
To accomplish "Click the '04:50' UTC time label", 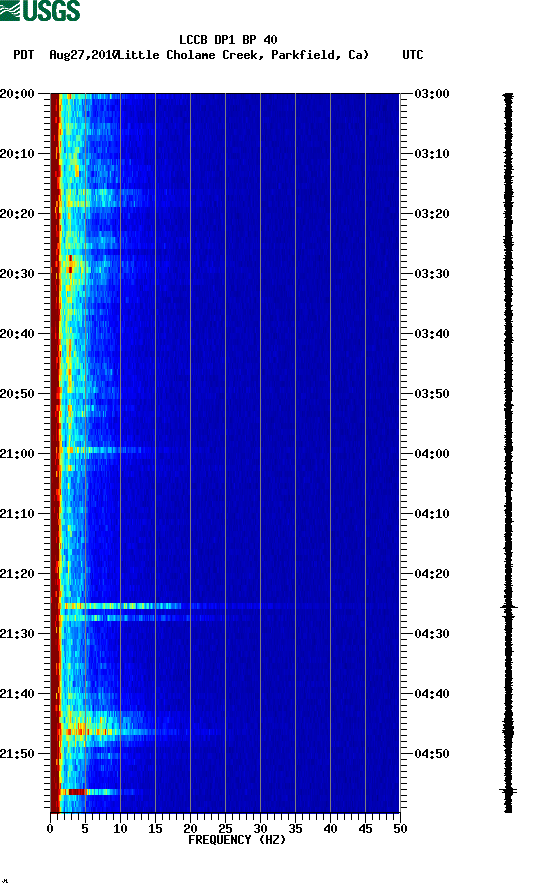I will pos(432,754).
